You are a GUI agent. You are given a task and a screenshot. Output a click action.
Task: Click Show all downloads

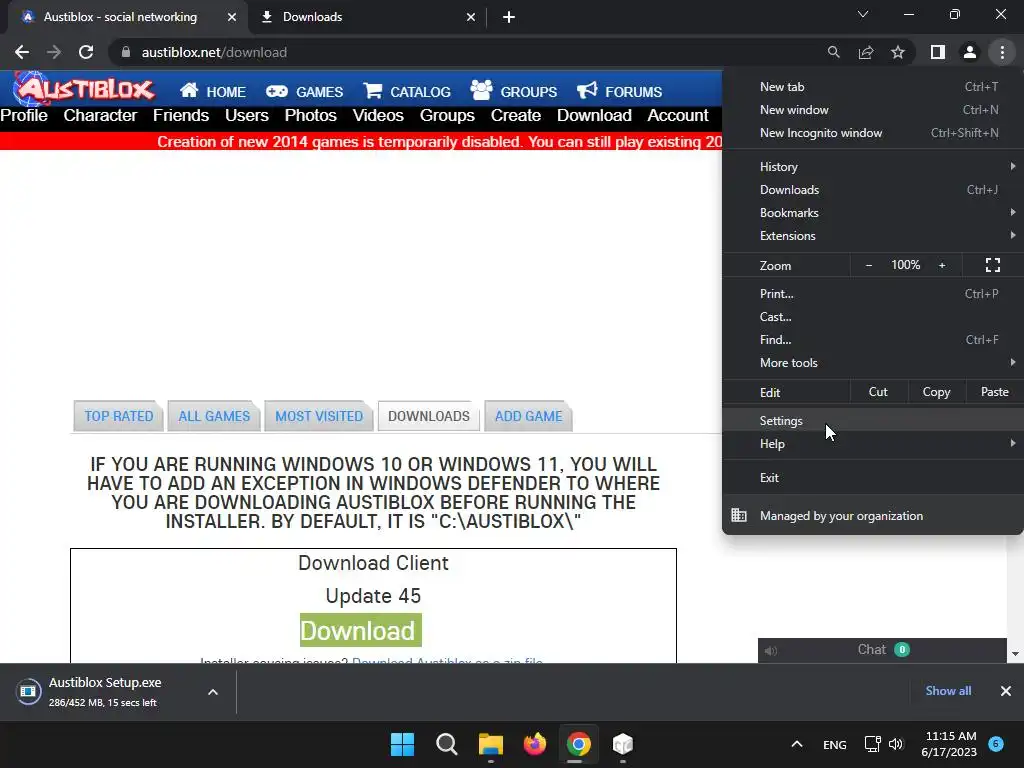[948, 691]
